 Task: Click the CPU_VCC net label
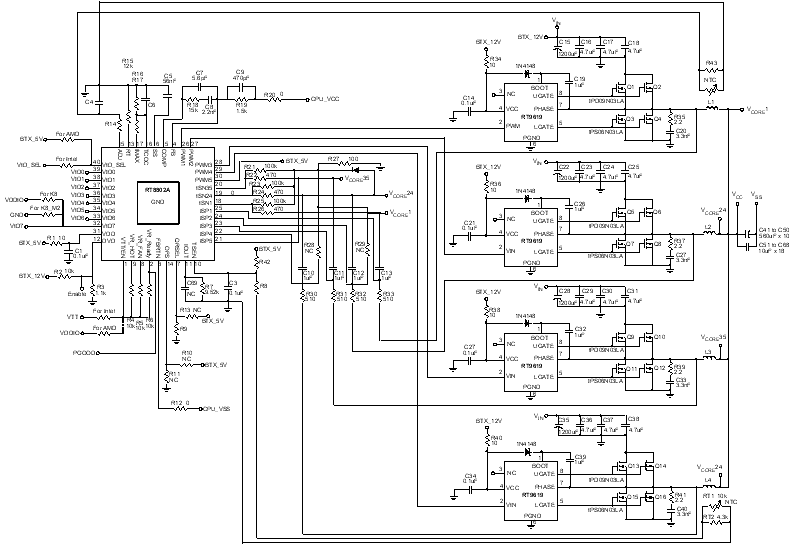(328, 100)
